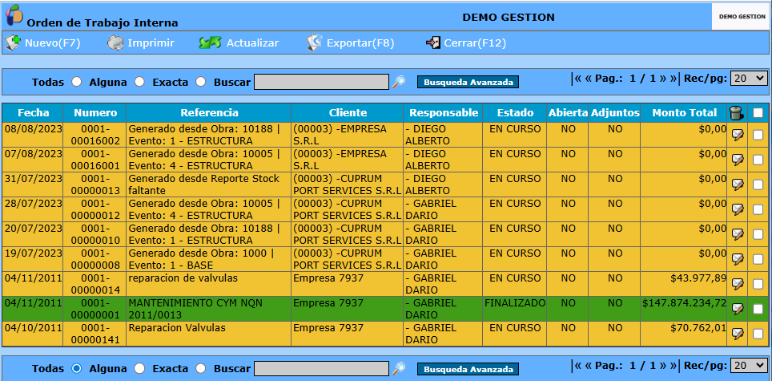Check the box for Reparacion Valvulas order 0001-00000141
The width and height of the screenshot is (772, 381).
758,333
